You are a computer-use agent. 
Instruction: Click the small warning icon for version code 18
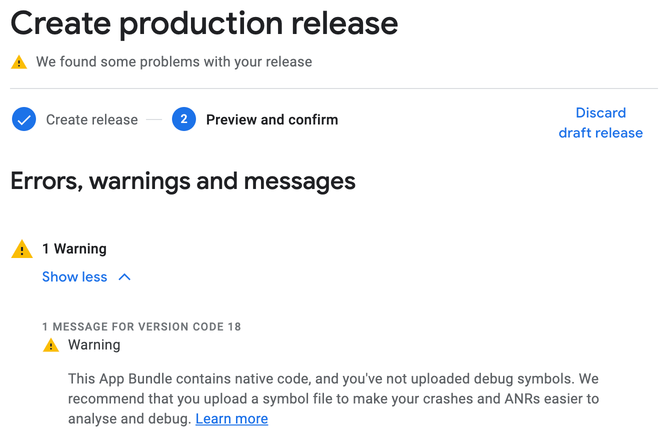51,345
